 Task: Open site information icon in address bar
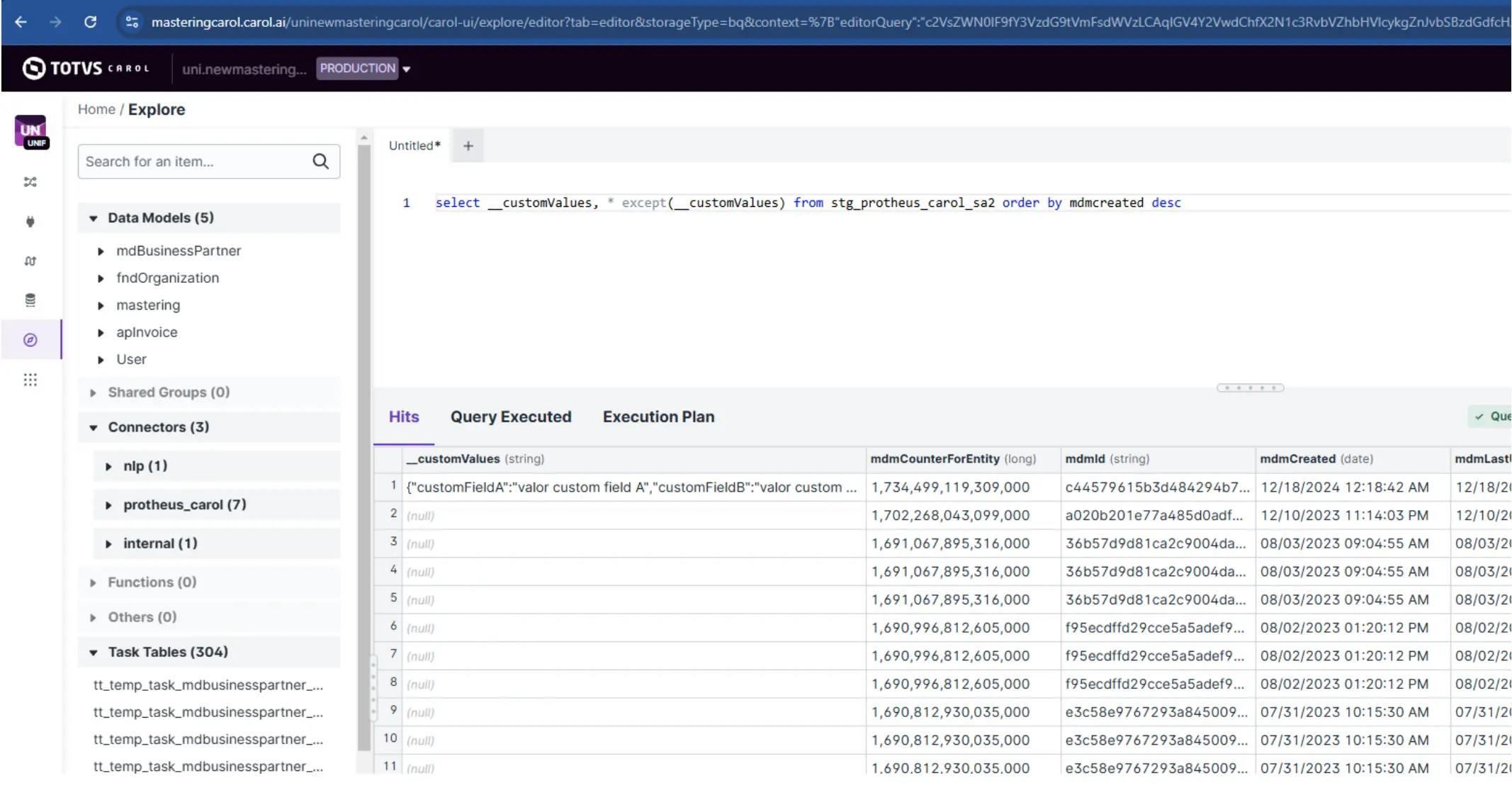tap(132, 22)
